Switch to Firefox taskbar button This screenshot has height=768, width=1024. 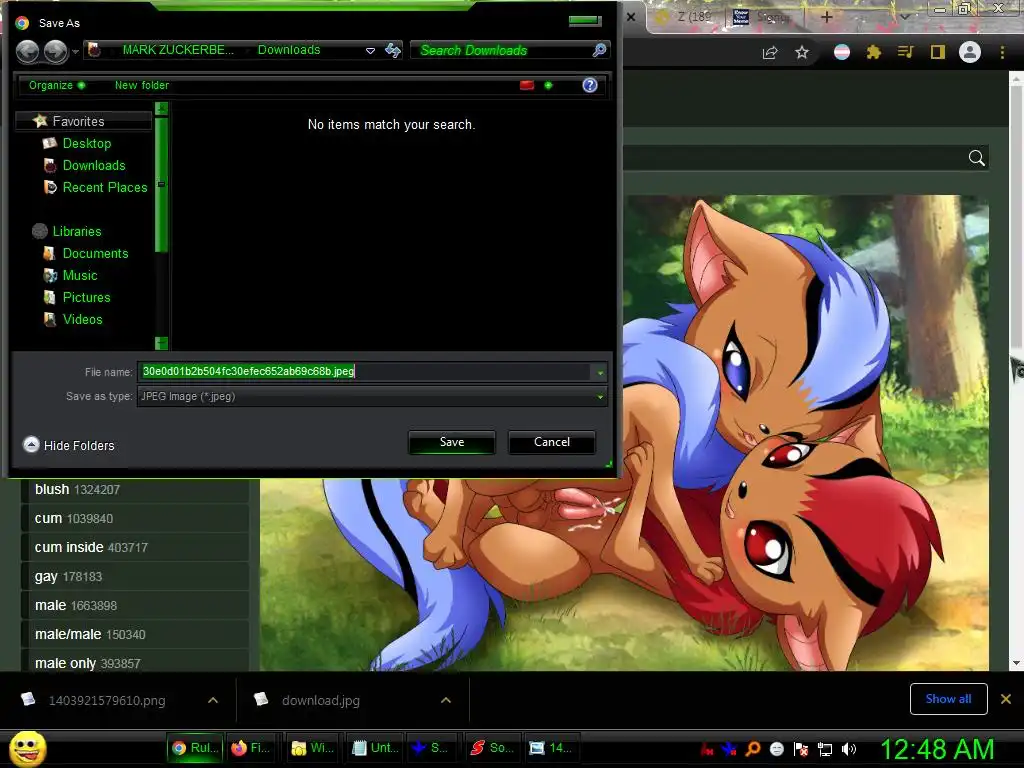point(250,748)
